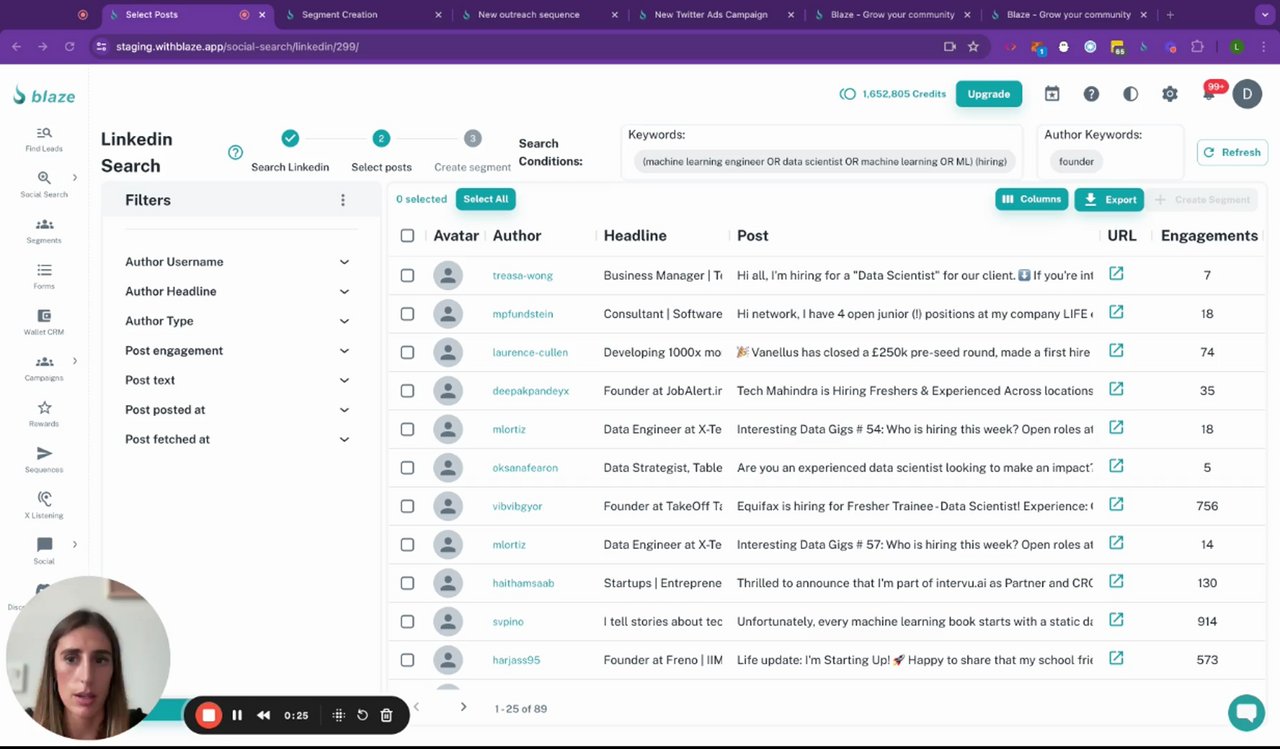Tick the harjass95 row checkbox

pos(407,660)
